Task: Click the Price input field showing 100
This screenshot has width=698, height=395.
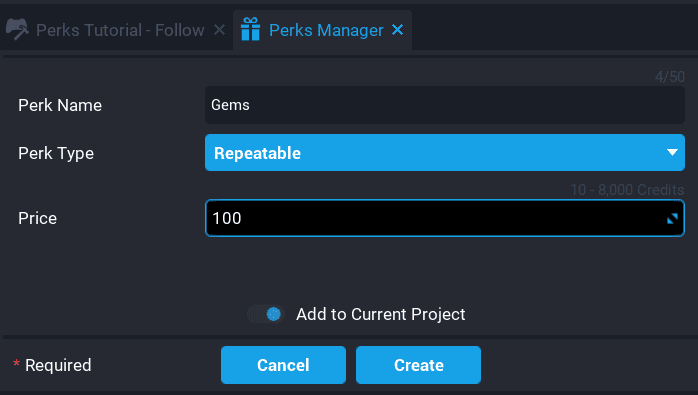Action: pyautogui.click(x=445, y=218)
